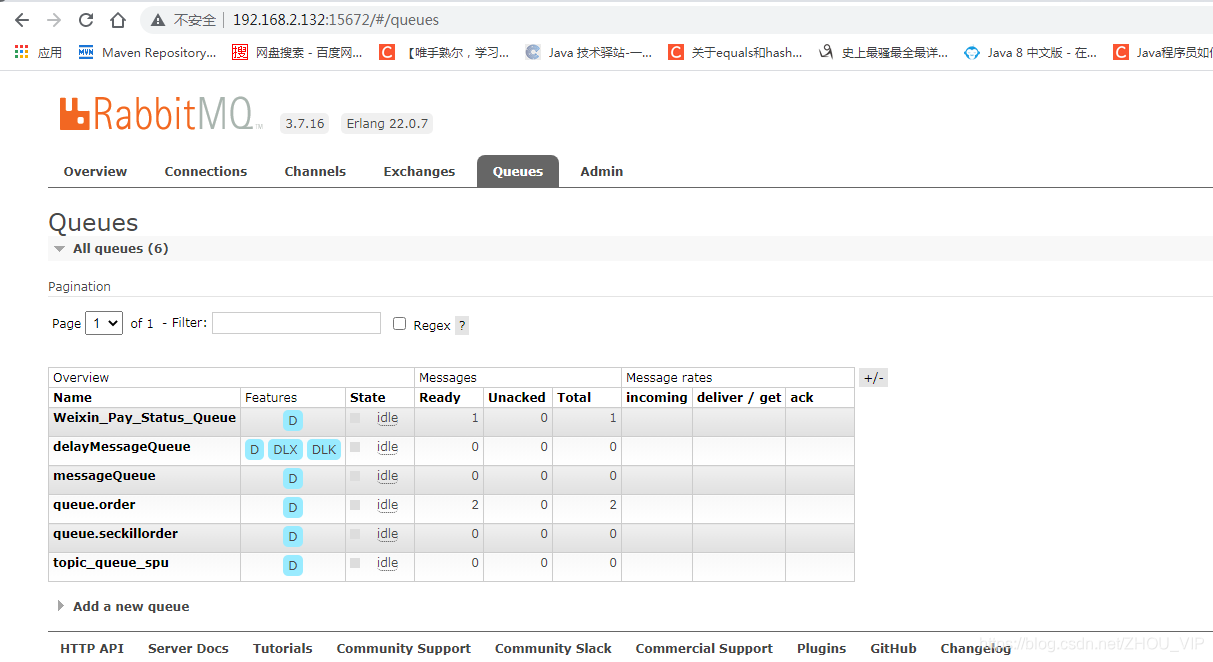1213x662 pixels.
Task: Open browser home page icon
Action: pyautogui.click(x=118, y=20)
